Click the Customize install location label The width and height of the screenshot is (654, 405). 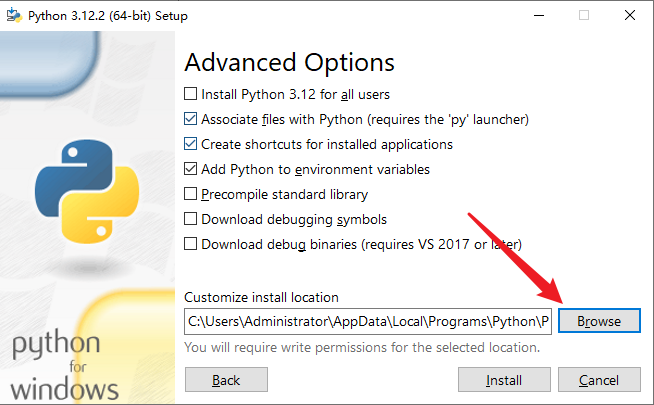[x=261, y=298]
